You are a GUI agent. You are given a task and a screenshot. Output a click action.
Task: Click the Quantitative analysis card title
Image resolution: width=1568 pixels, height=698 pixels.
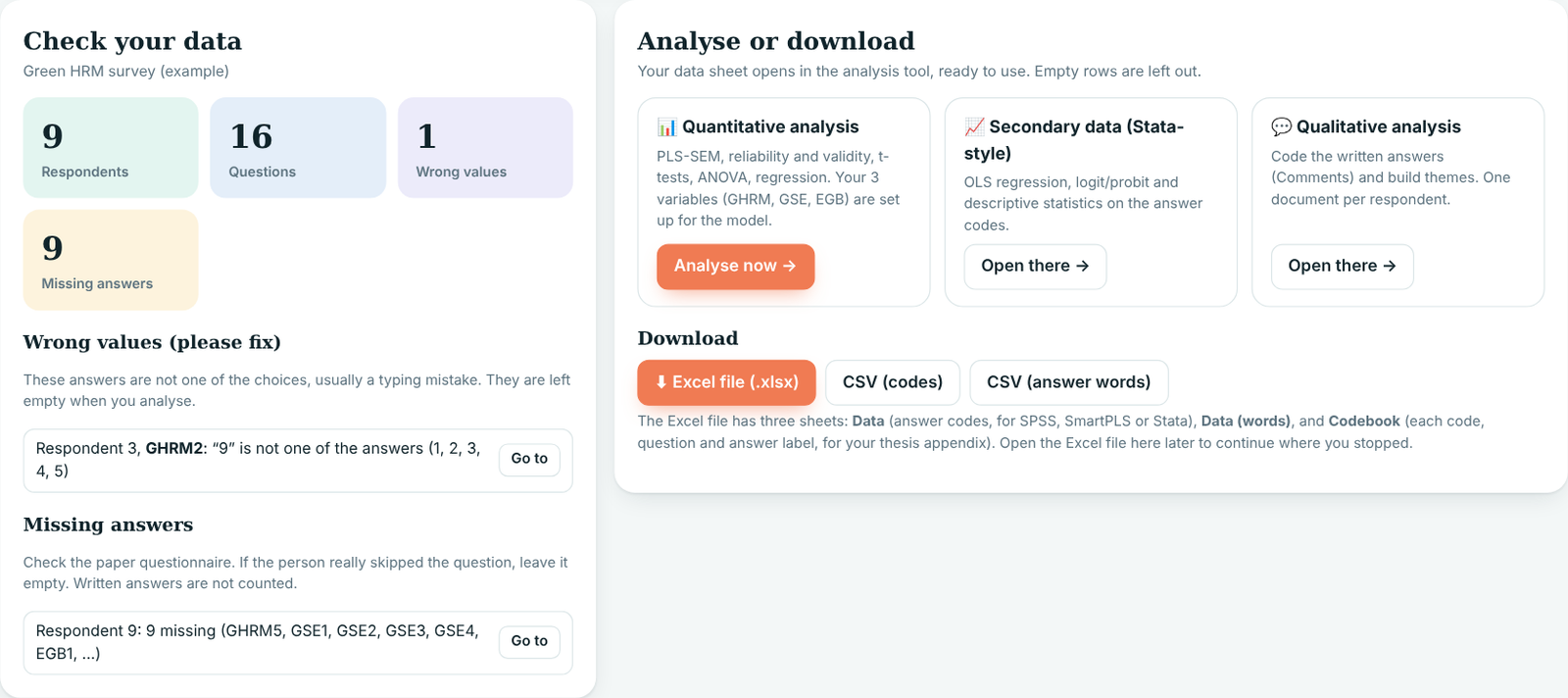pyautogui.click(x=770, y=127)
